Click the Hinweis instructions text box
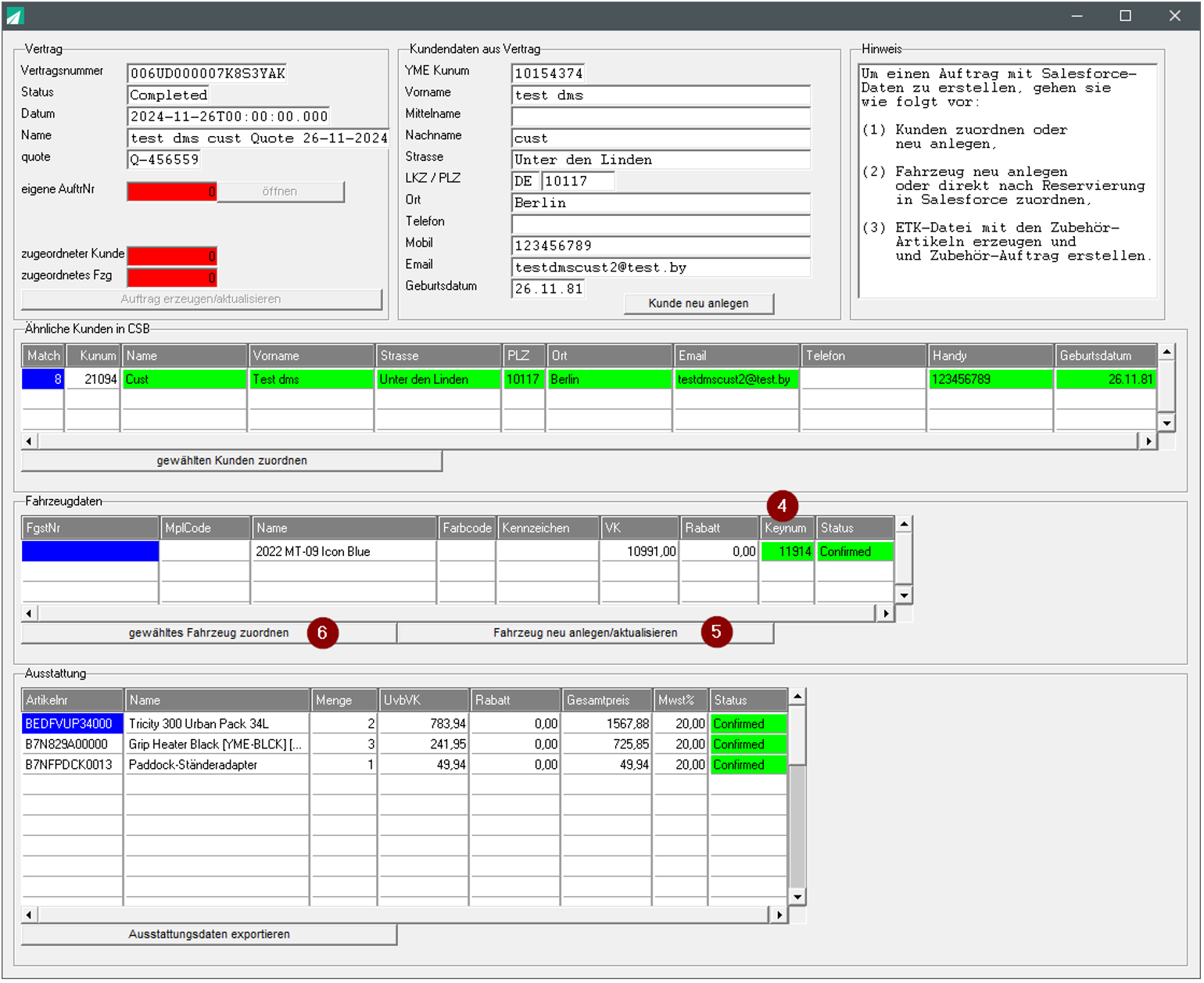Image resolution: width=1204 pixels, height=983 pixels. coord(1007,181)
